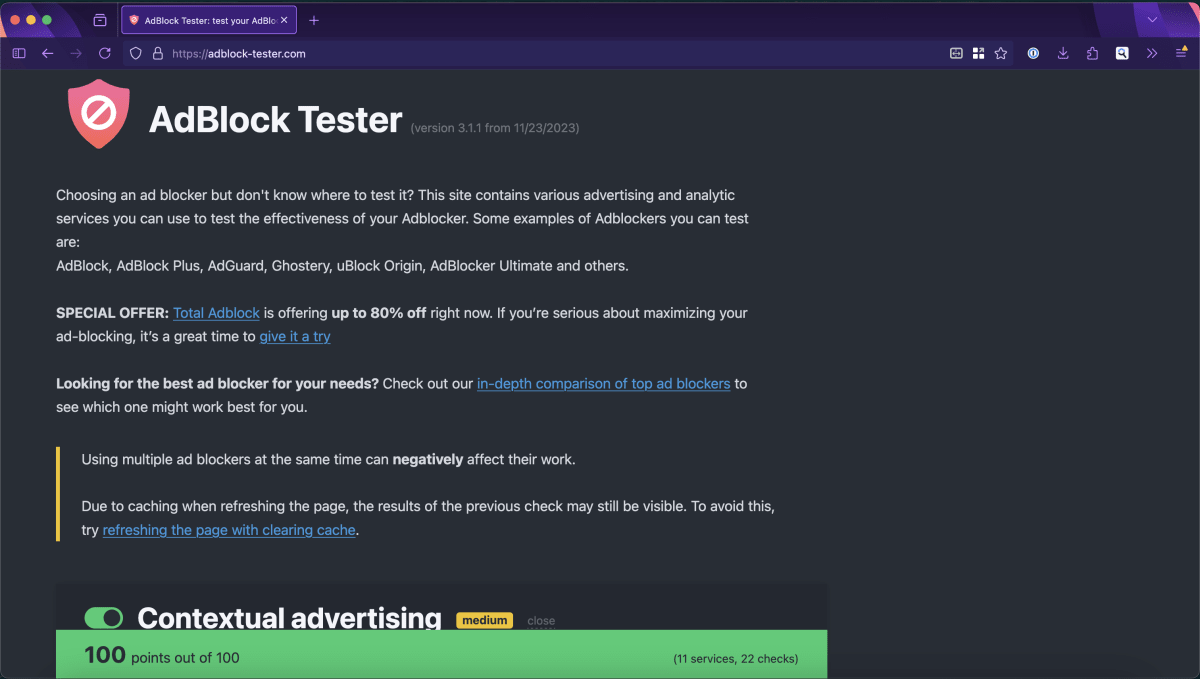This screenshot has width=1200, height=679.
Task: Click version 3.1.1 text
Action: click(x=495, y=128)
